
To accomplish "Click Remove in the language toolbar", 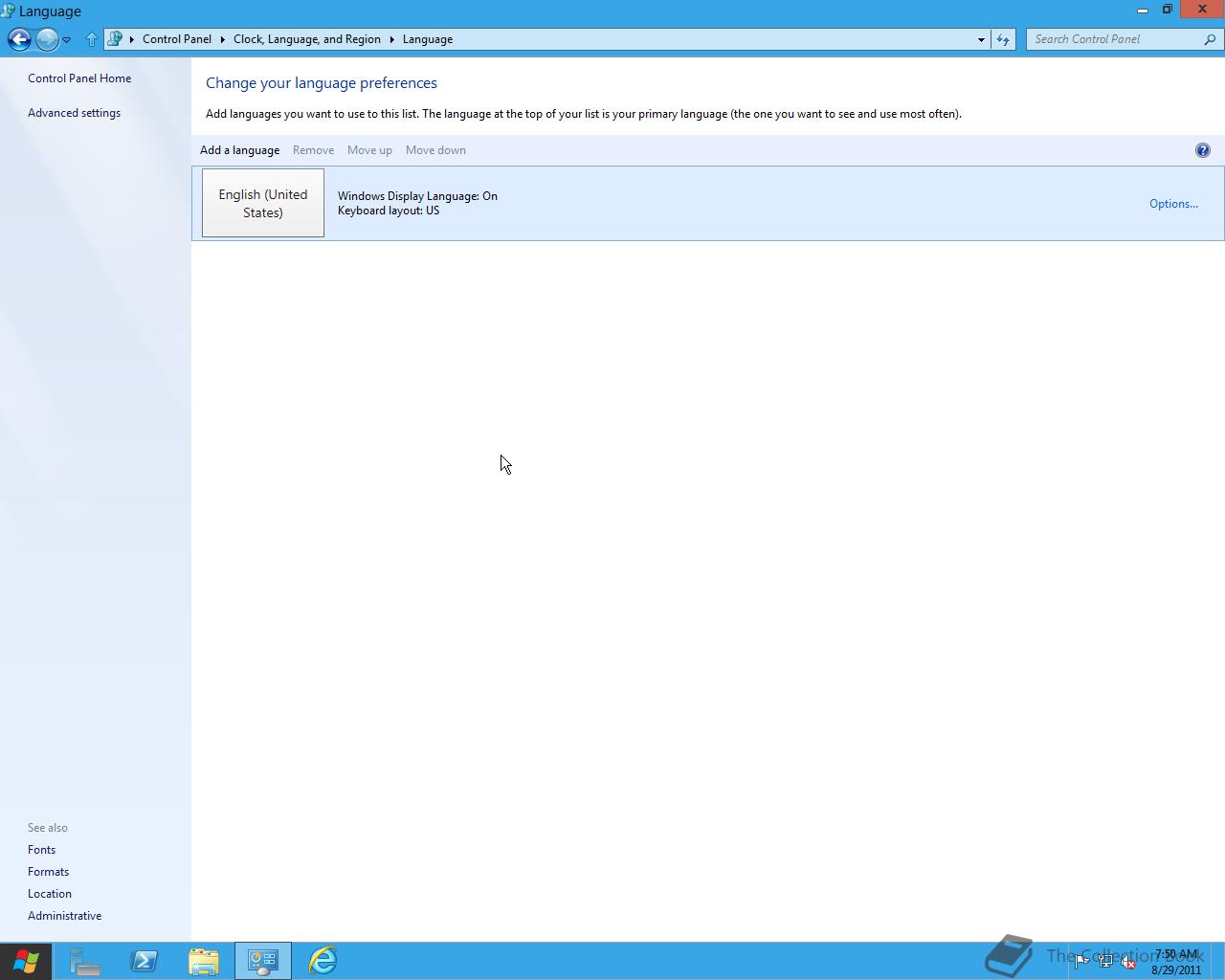I will (x=313, y=150).
